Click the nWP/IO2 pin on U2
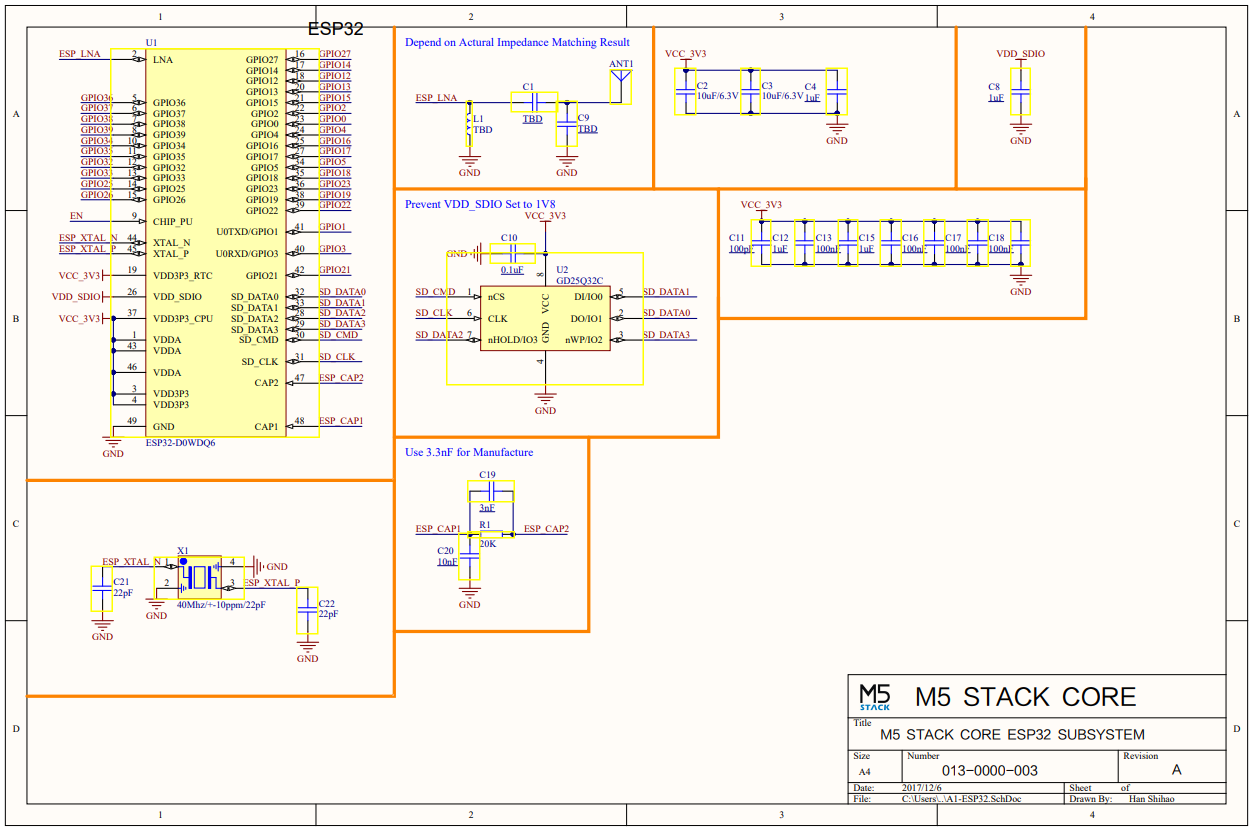Screen dimensions: 1253x832 tap(584, 340)
